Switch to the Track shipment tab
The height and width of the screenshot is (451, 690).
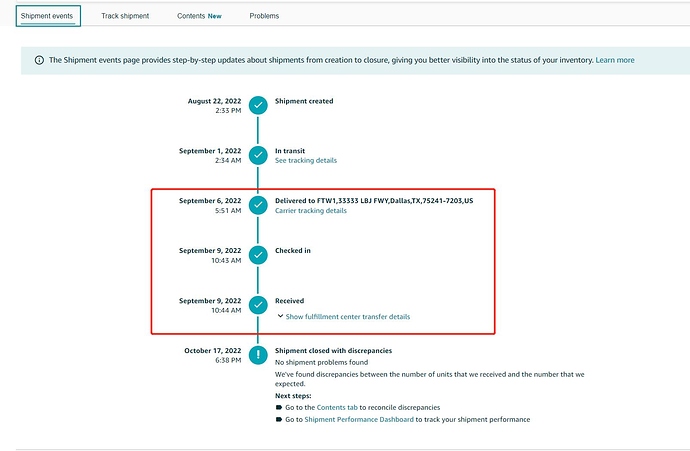point(126,16)
